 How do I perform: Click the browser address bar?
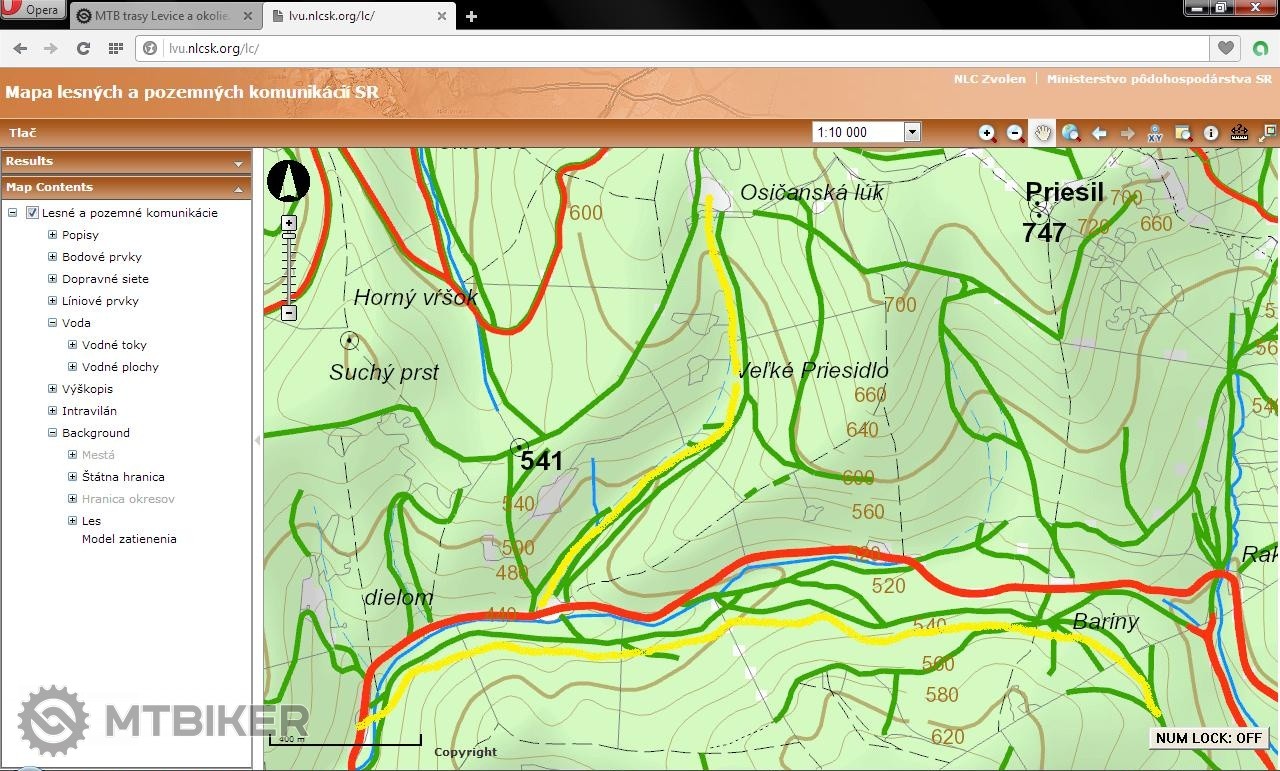tap(680, 48)
